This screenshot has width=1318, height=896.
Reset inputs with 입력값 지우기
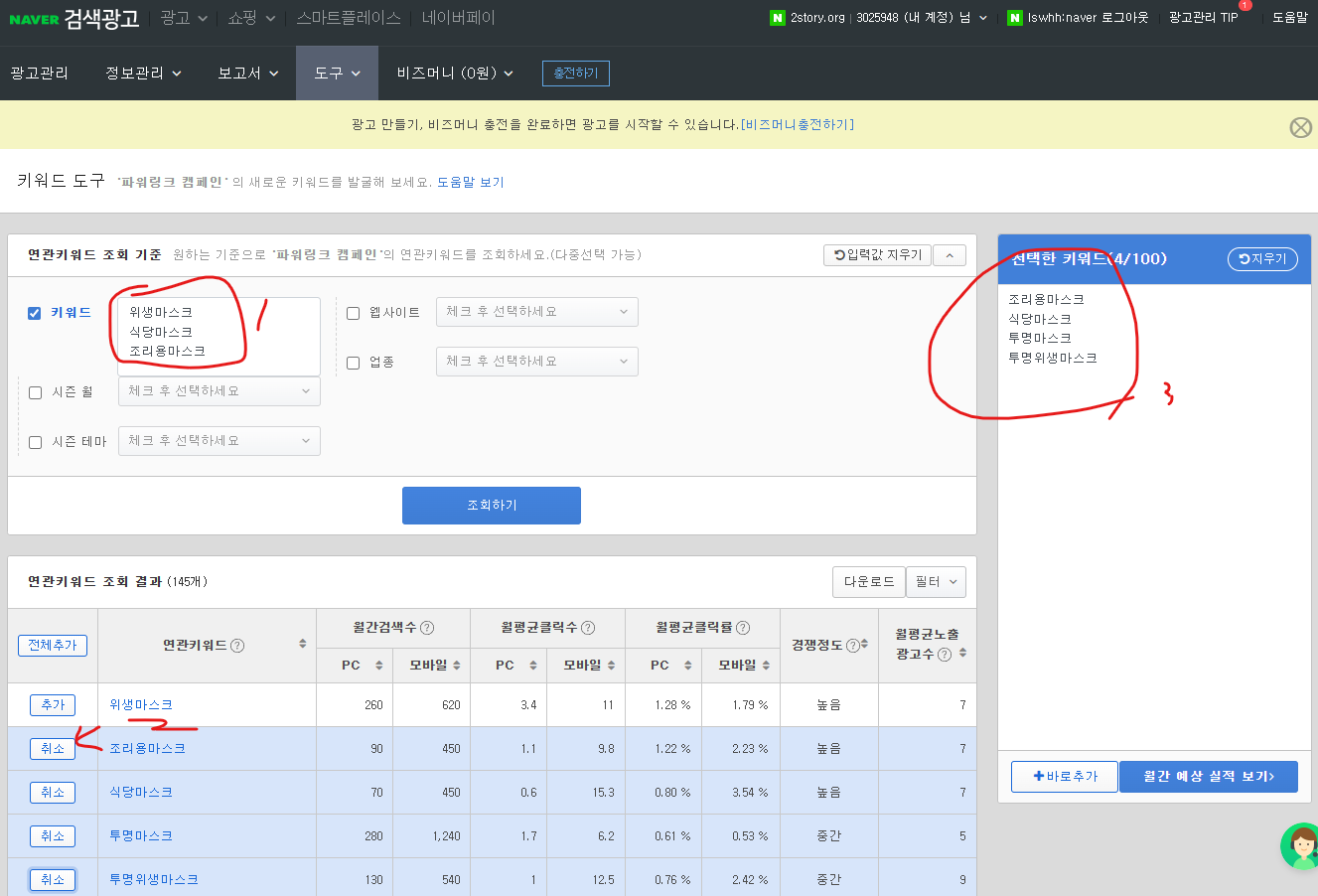[x=877, y=254]
